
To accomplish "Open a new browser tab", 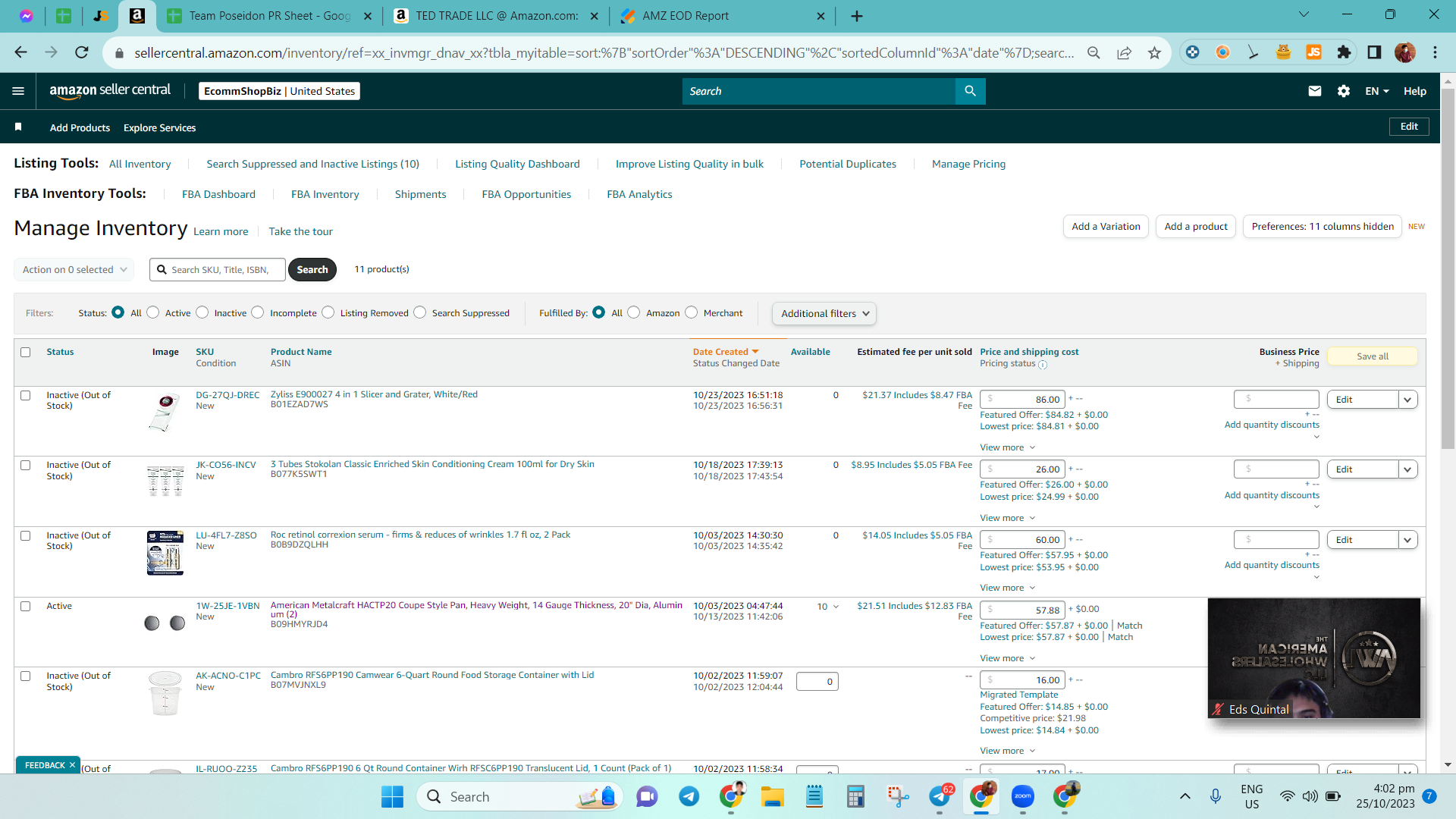I will point(857,16).
